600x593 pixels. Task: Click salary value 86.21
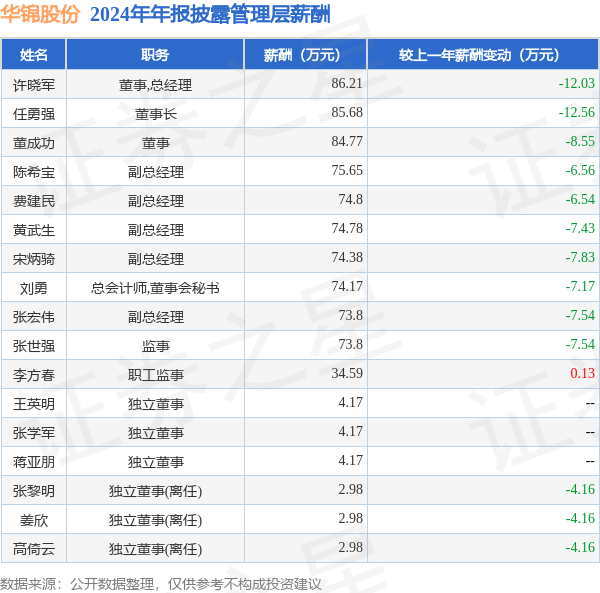[347, 83]
